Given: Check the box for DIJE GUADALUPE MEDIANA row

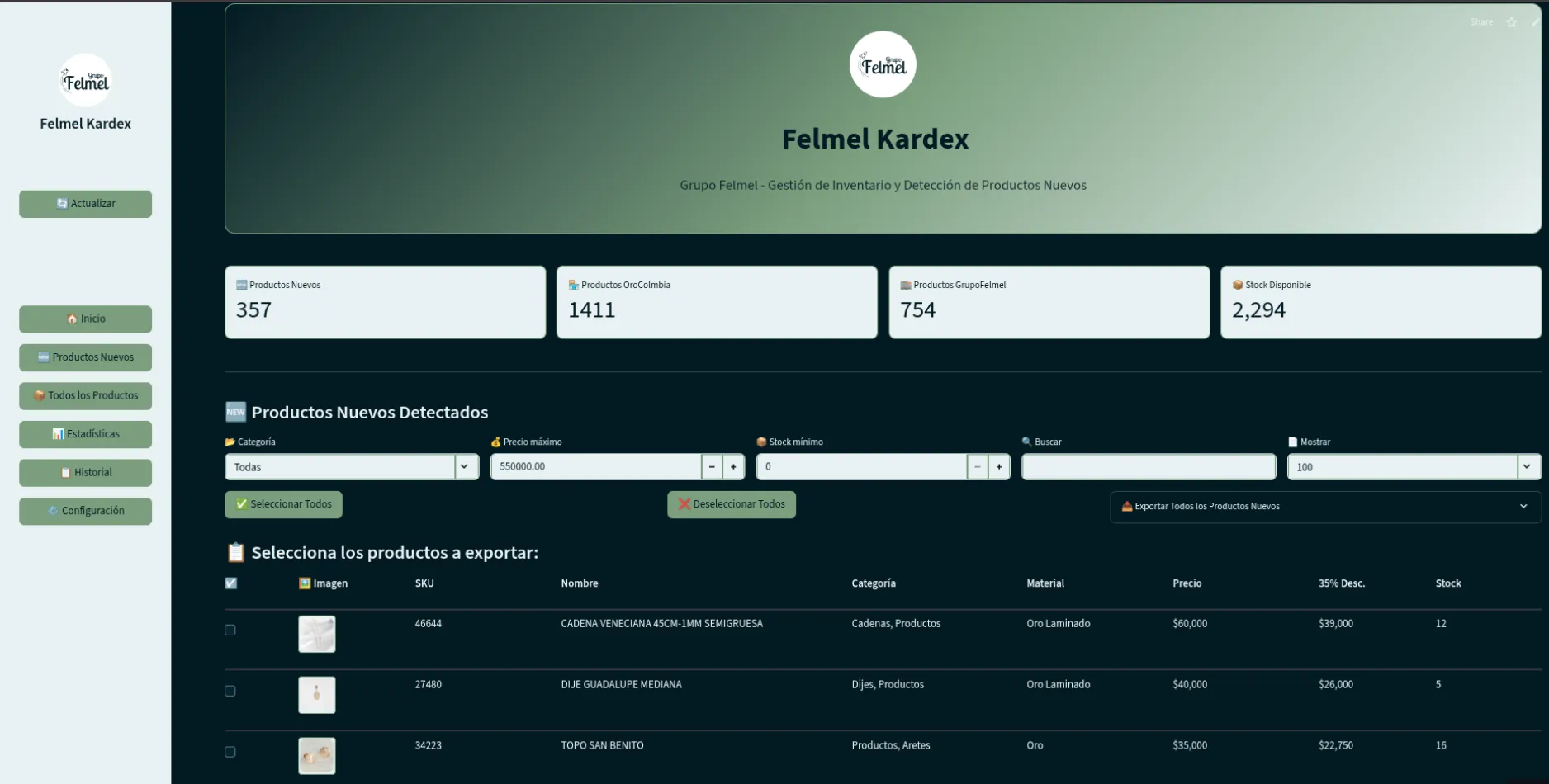Looking at the screenshot, I should click(230, 692).
